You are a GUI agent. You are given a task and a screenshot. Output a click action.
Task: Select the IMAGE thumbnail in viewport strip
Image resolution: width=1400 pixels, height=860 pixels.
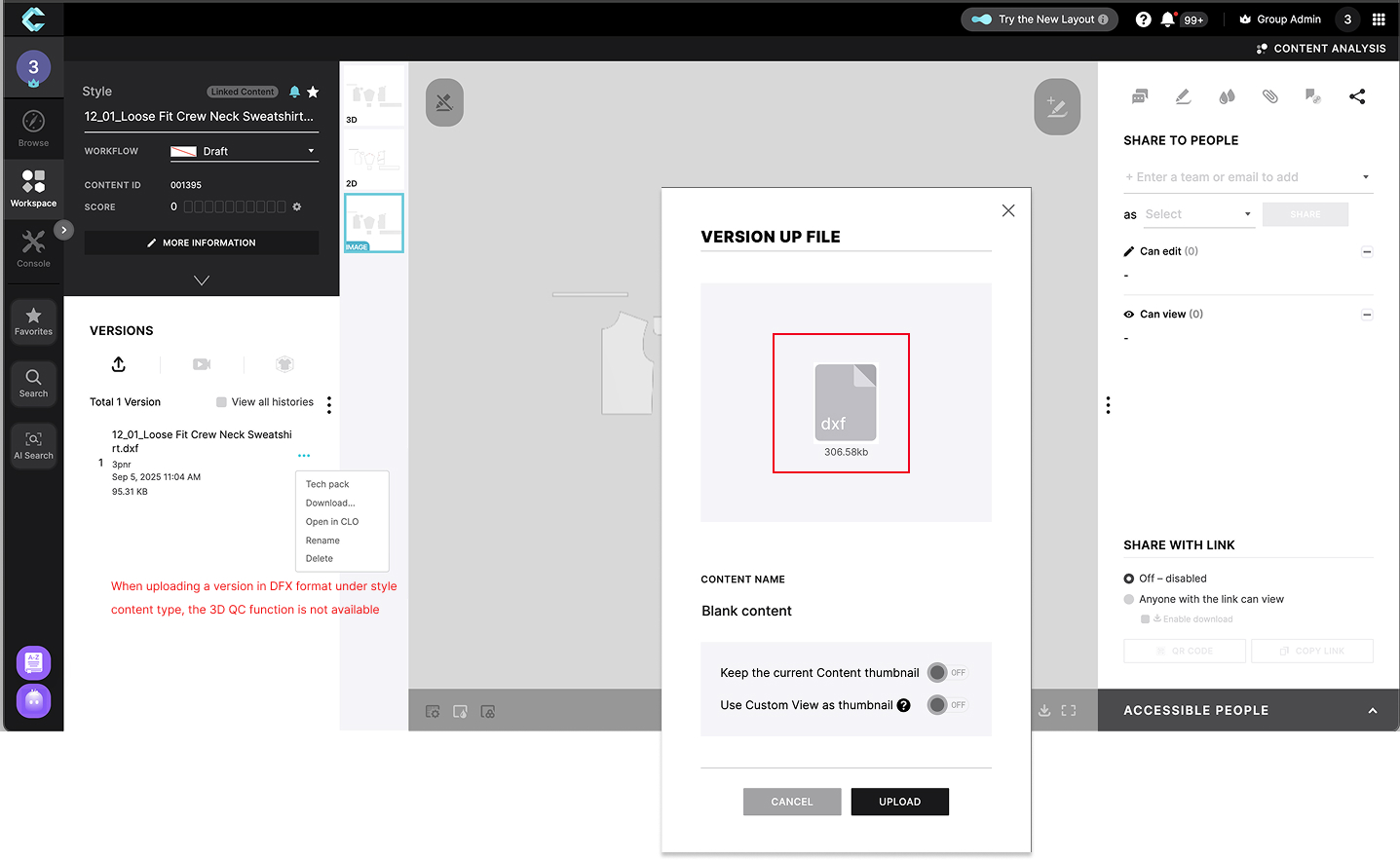(373, 223)
